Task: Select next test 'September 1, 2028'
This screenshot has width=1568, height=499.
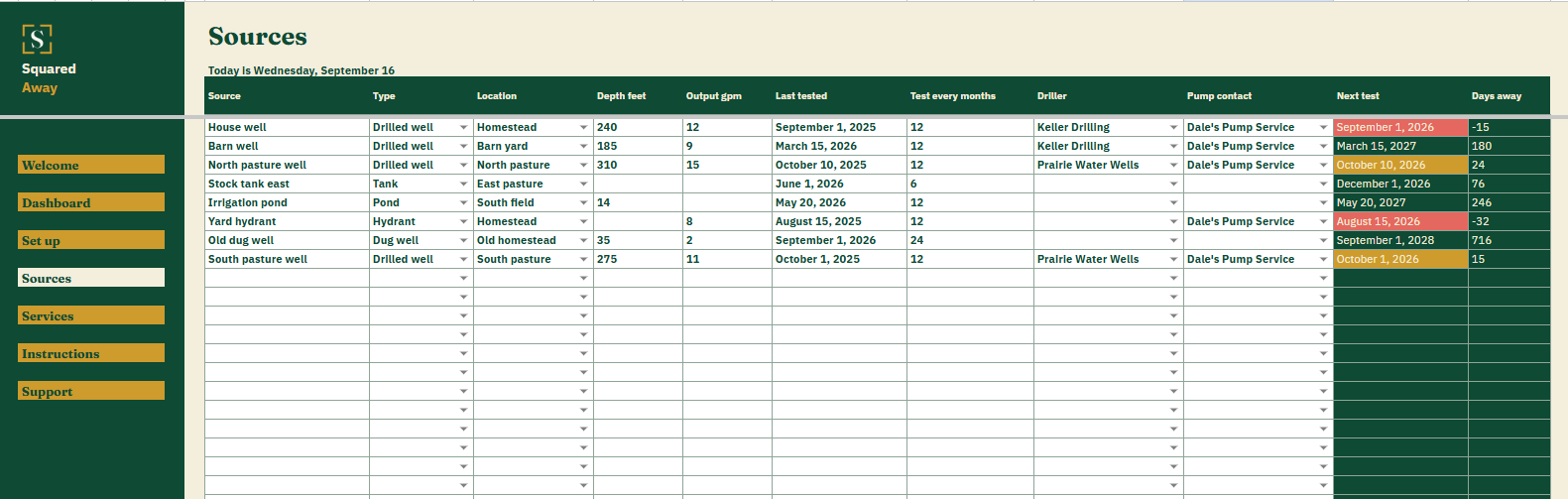Action: [1400, 240]
